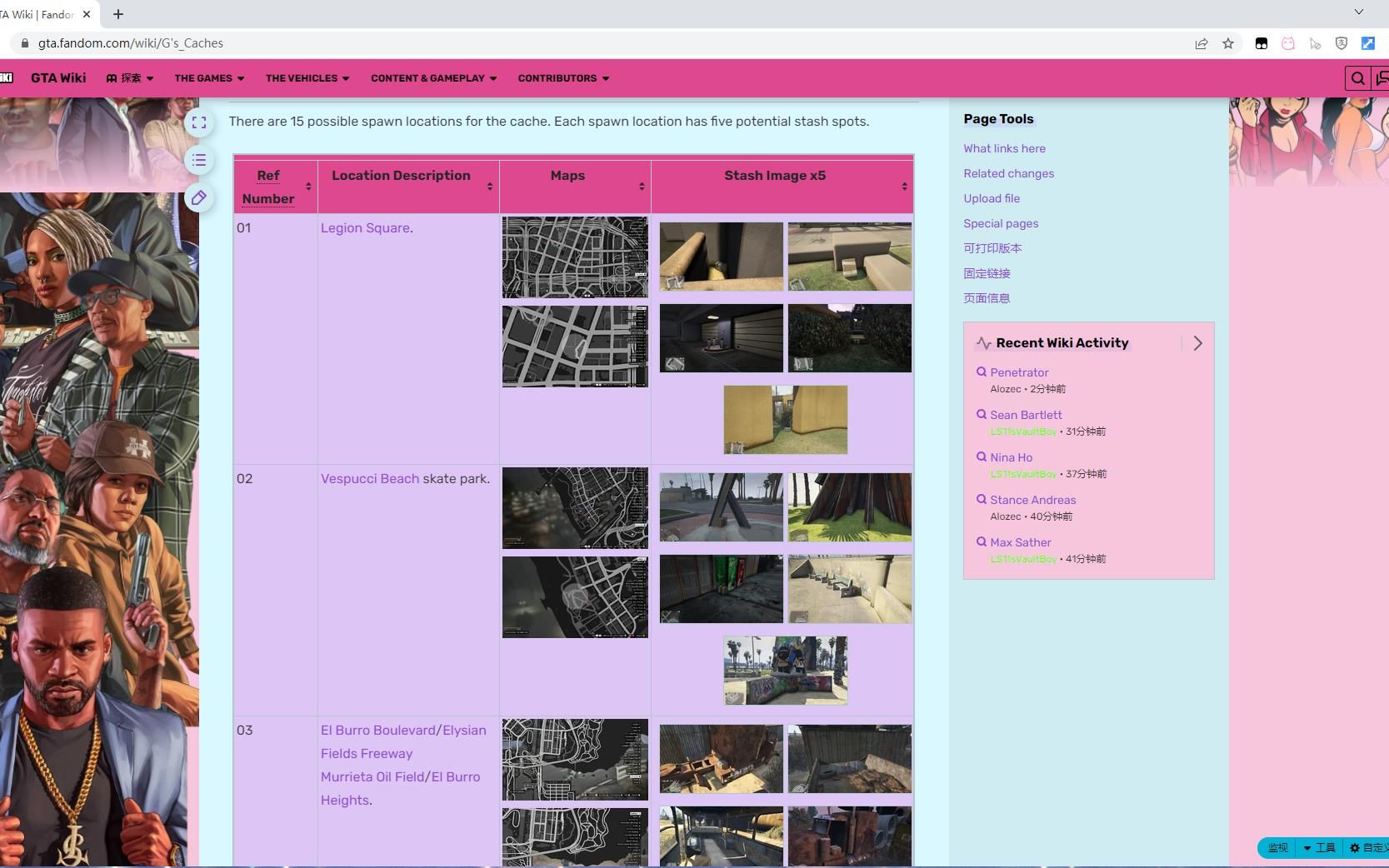The height and width of the screenshot is (868, 1389).
Task: Open Special pages link
Action: coord(1001,223)
